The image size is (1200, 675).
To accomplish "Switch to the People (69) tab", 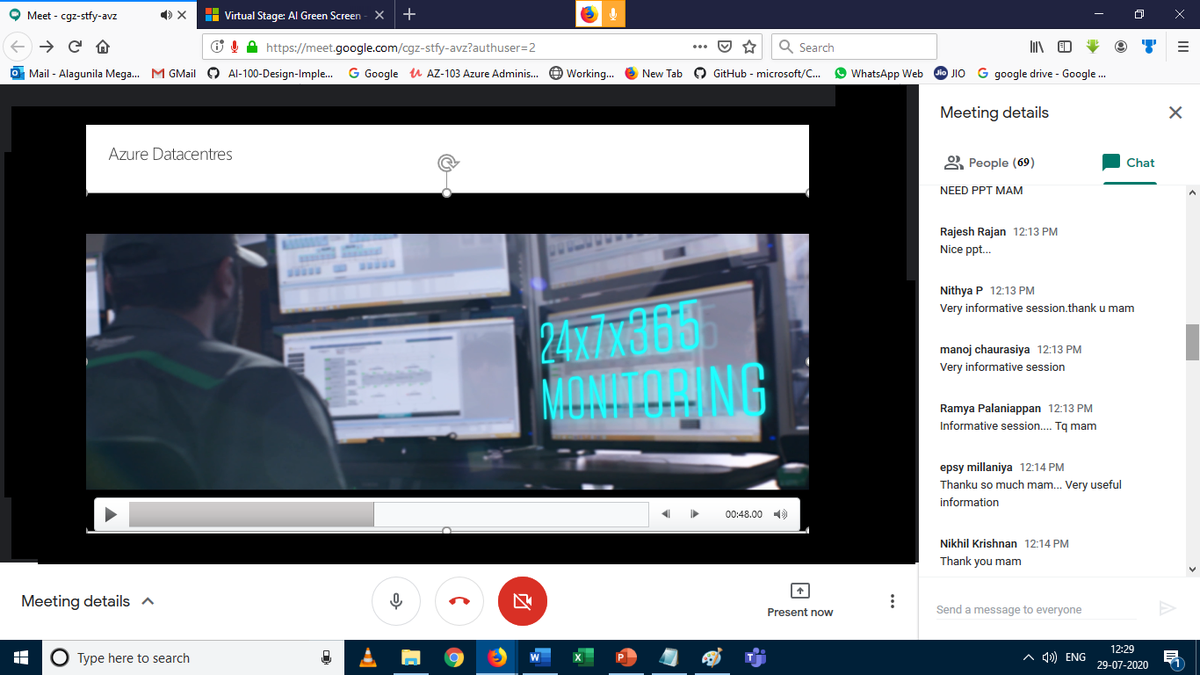I will (x=989, y=162).
